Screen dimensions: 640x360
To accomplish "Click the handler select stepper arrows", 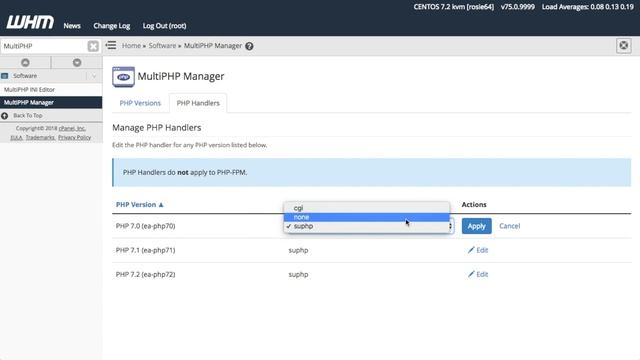I will [451, 226].
